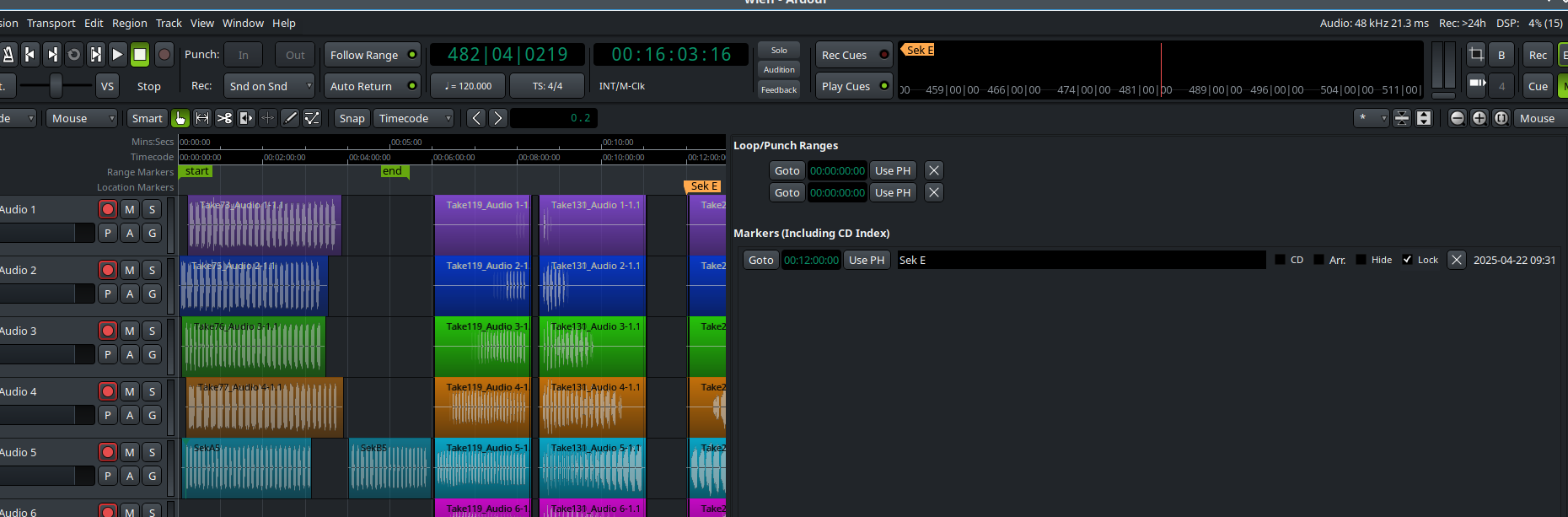Expand the Mouse edit point dropdown
Viewport: 1568px width, 517px height.
(x=82, y=118)
